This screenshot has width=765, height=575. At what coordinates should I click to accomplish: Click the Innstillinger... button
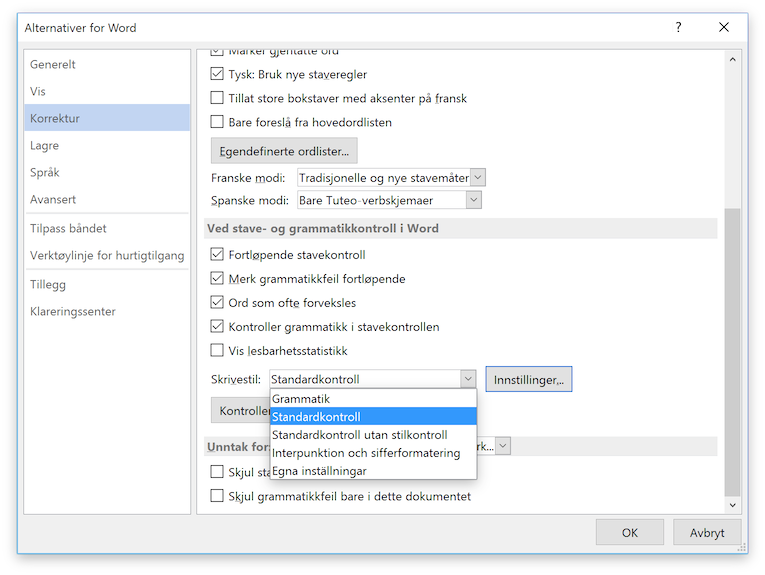[528, 379]
